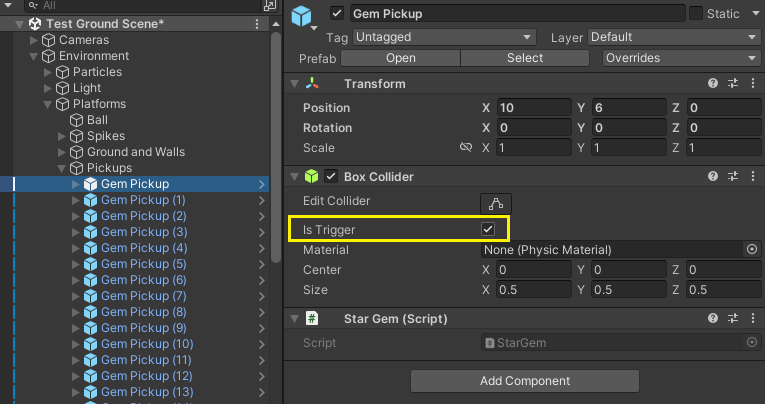Open Box Collider preset settings icon
Image resolution: width=765 pixels, height=404 pixels.
point(733,176)
